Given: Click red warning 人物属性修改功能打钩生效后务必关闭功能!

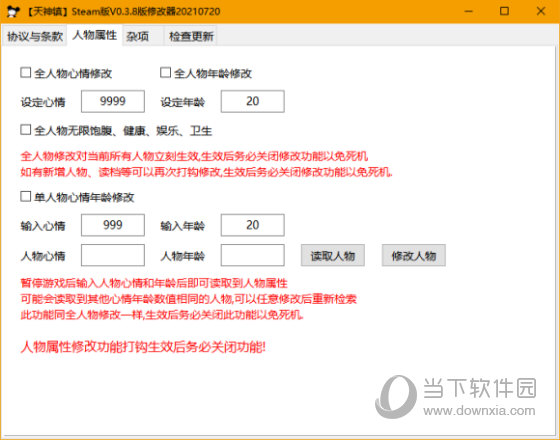Looking at the screenshot, I should 143,347.
